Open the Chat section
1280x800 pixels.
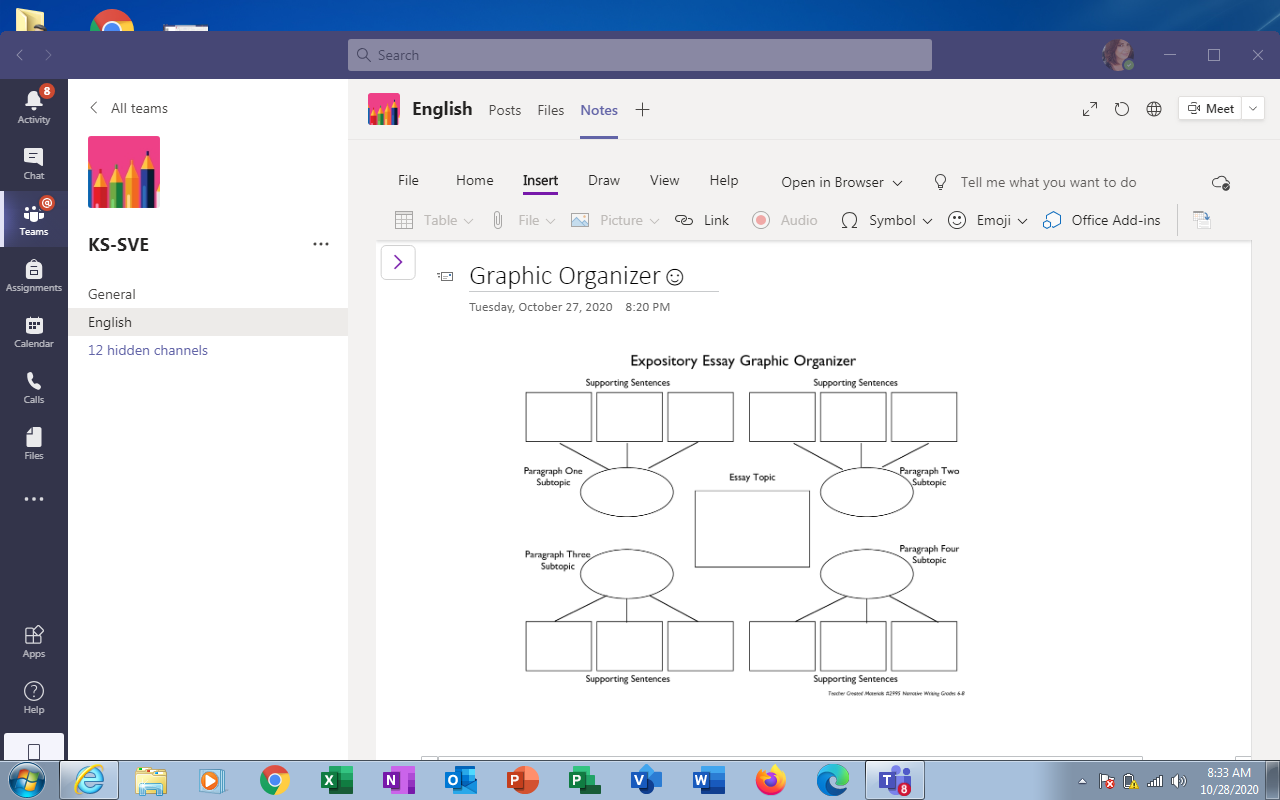34,163
